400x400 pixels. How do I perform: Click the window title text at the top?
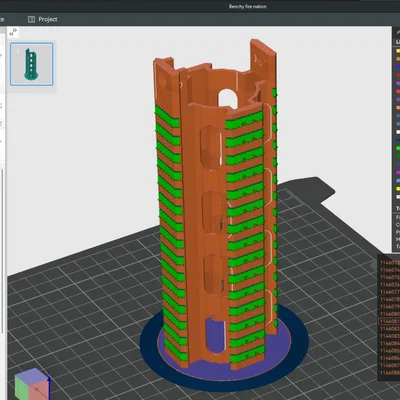coord(247,6)
